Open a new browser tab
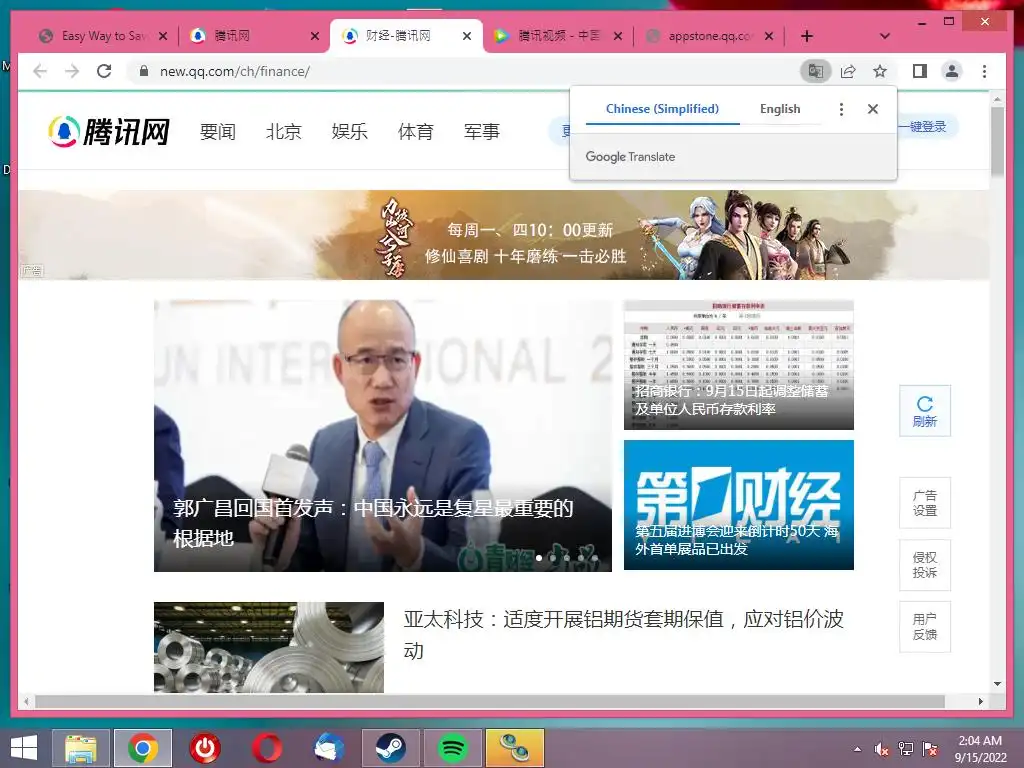Image resolution: width=1024 pixels, height=768 pixels. (807, 36)
